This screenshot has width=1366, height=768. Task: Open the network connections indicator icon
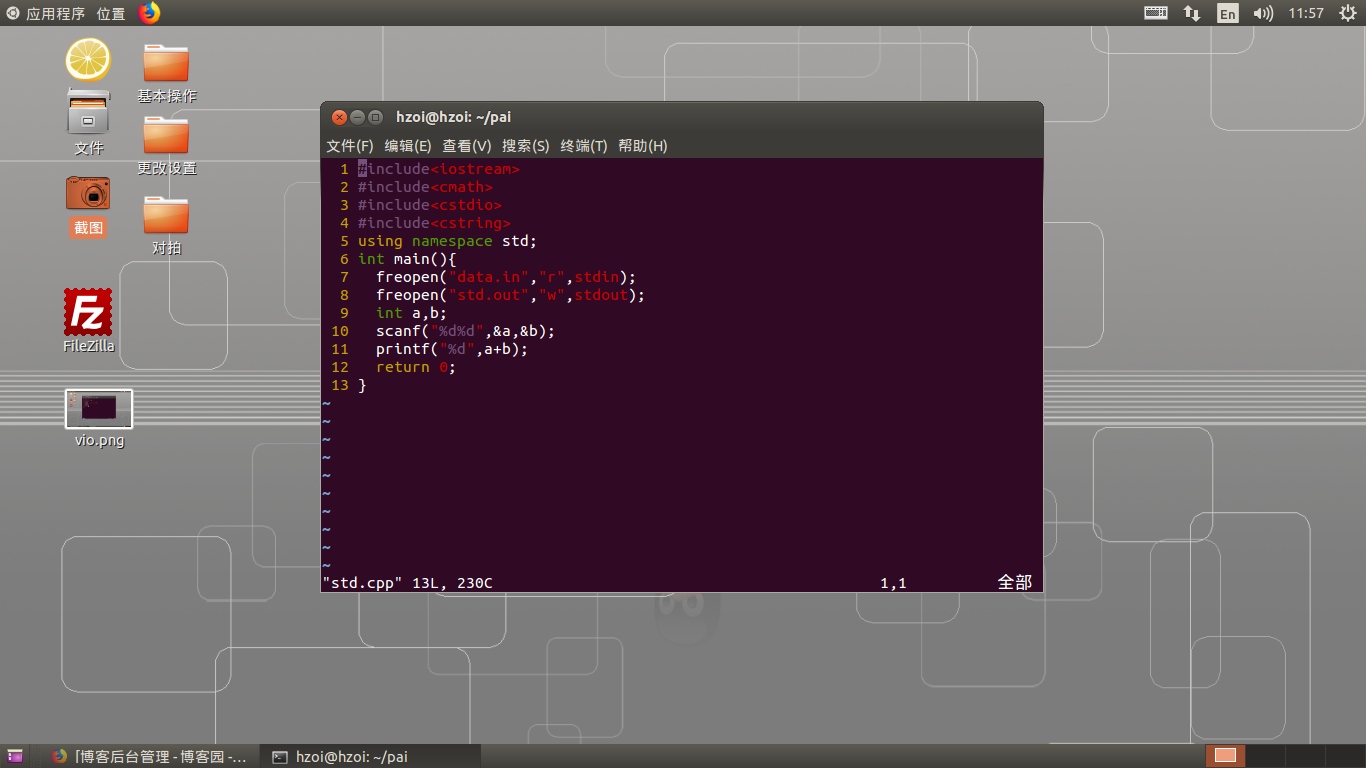(x=1192, y=13)
